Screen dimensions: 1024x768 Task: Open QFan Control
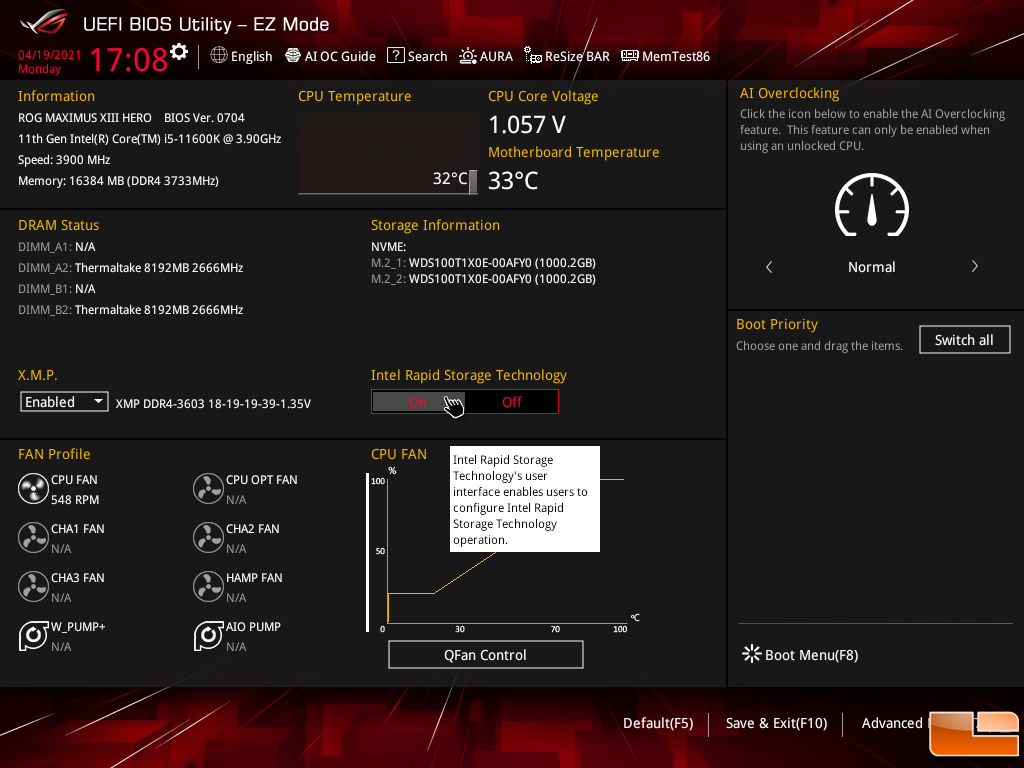click(x=485, y=654)
